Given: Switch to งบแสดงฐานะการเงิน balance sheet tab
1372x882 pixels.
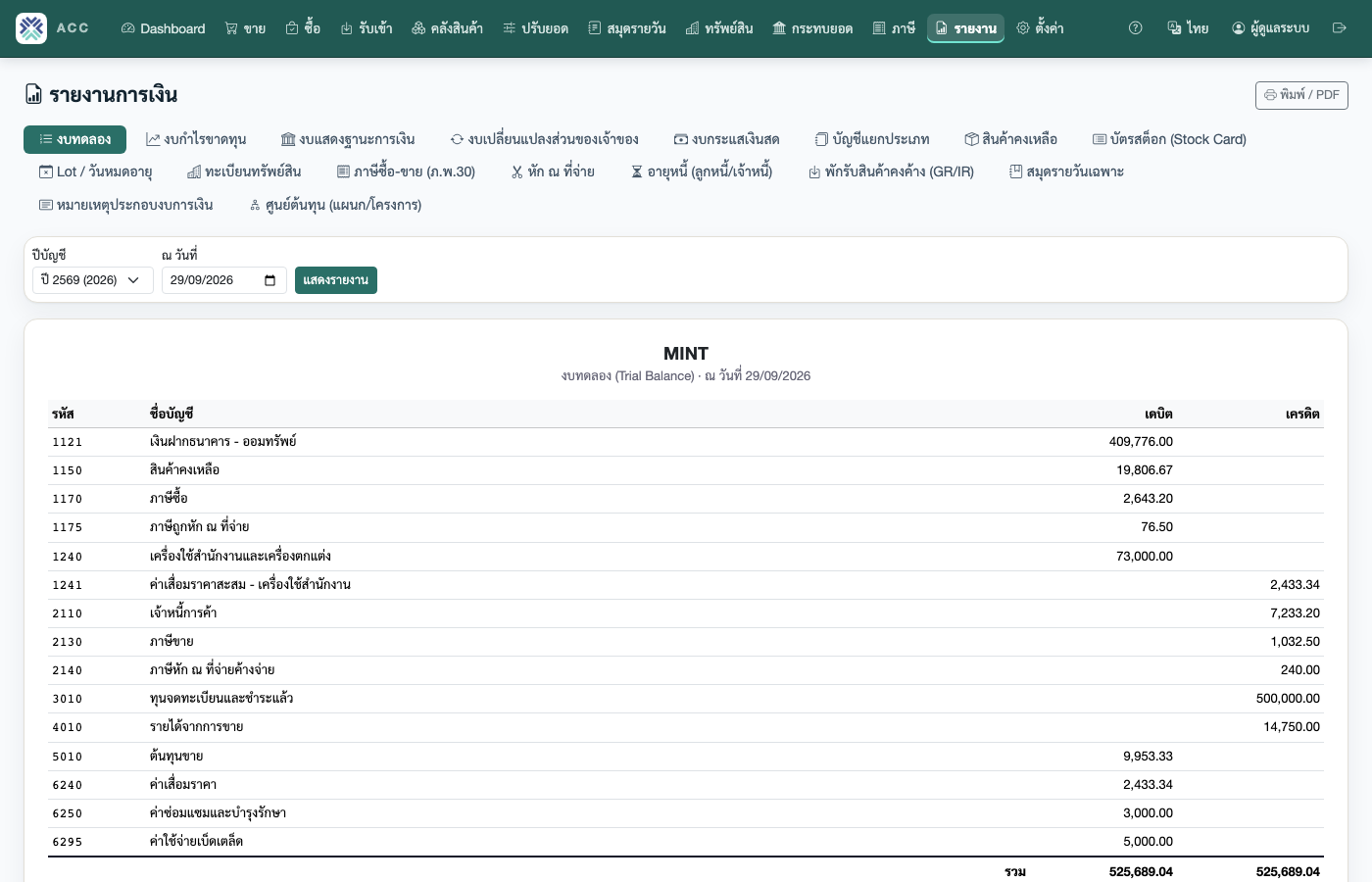Looking at the screenshot, I should [x=348, y=139].
